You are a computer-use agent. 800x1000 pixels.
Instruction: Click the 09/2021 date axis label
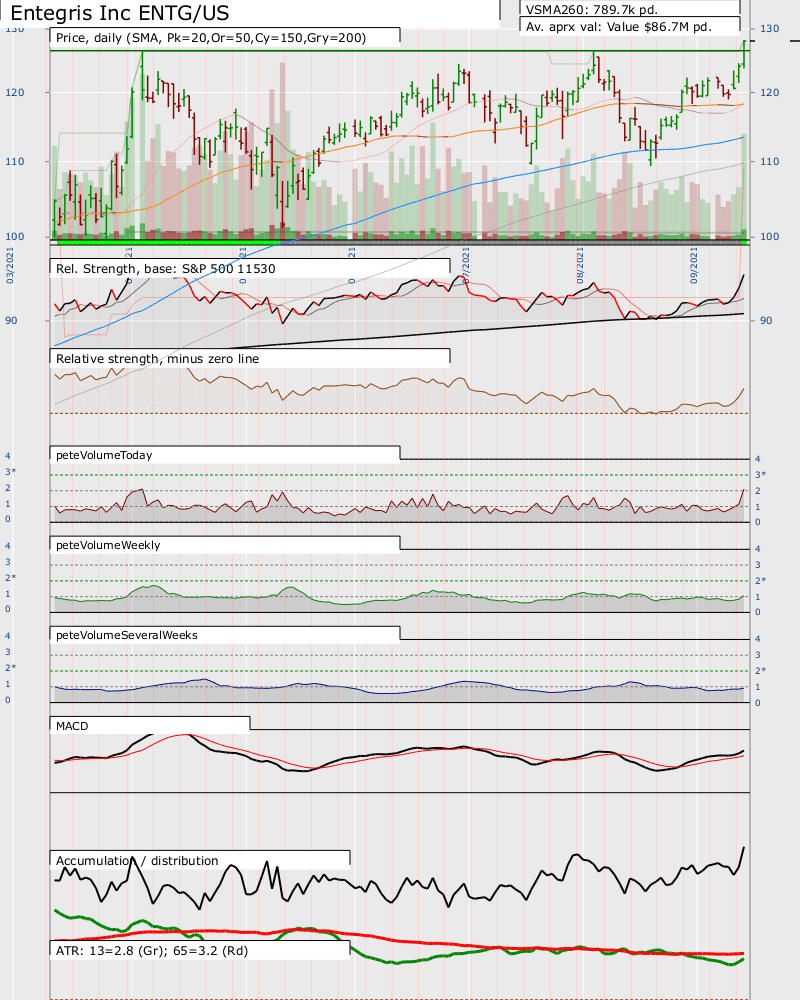694,265
